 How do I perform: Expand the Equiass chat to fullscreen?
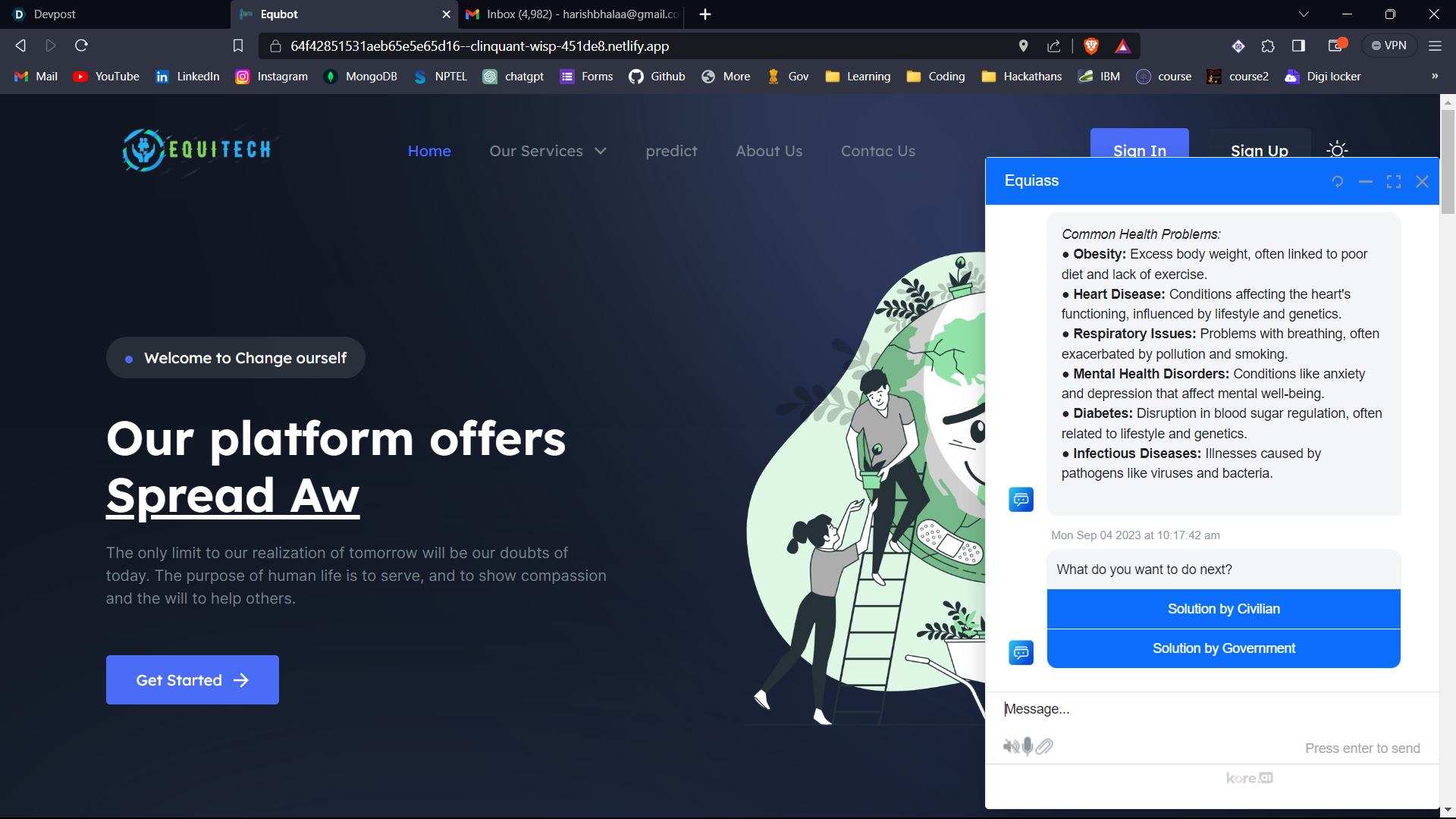click(1394, 182)
